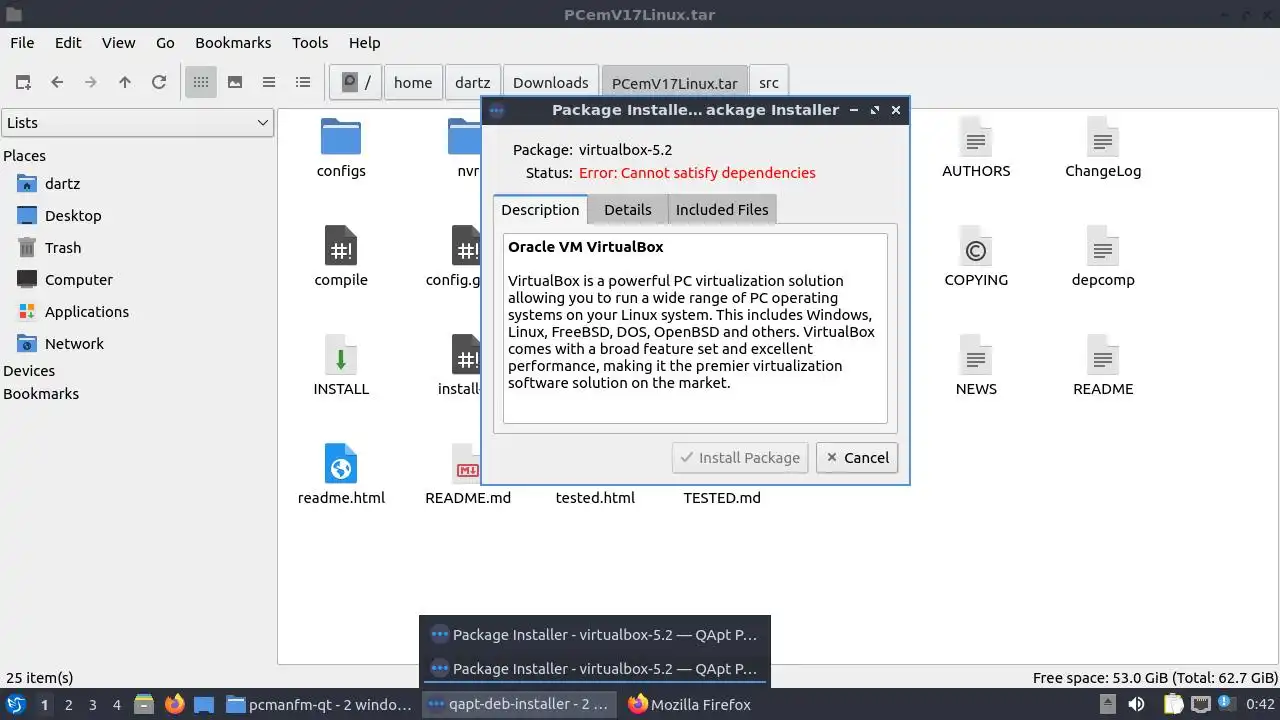Screen dimensions: 1280x720
Task: Switch to compact list view
Action: tap(269, 82)
